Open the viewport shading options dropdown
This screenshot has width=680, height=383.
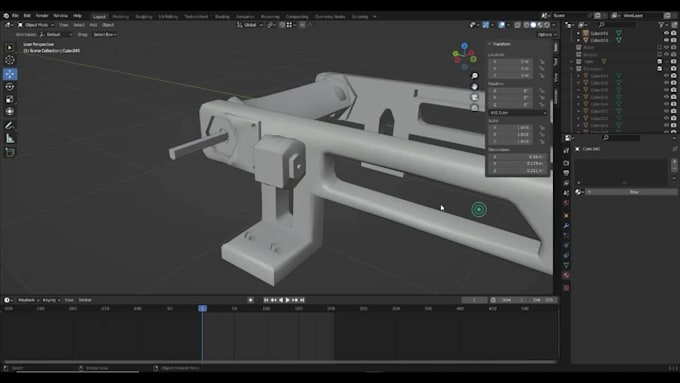554,25
